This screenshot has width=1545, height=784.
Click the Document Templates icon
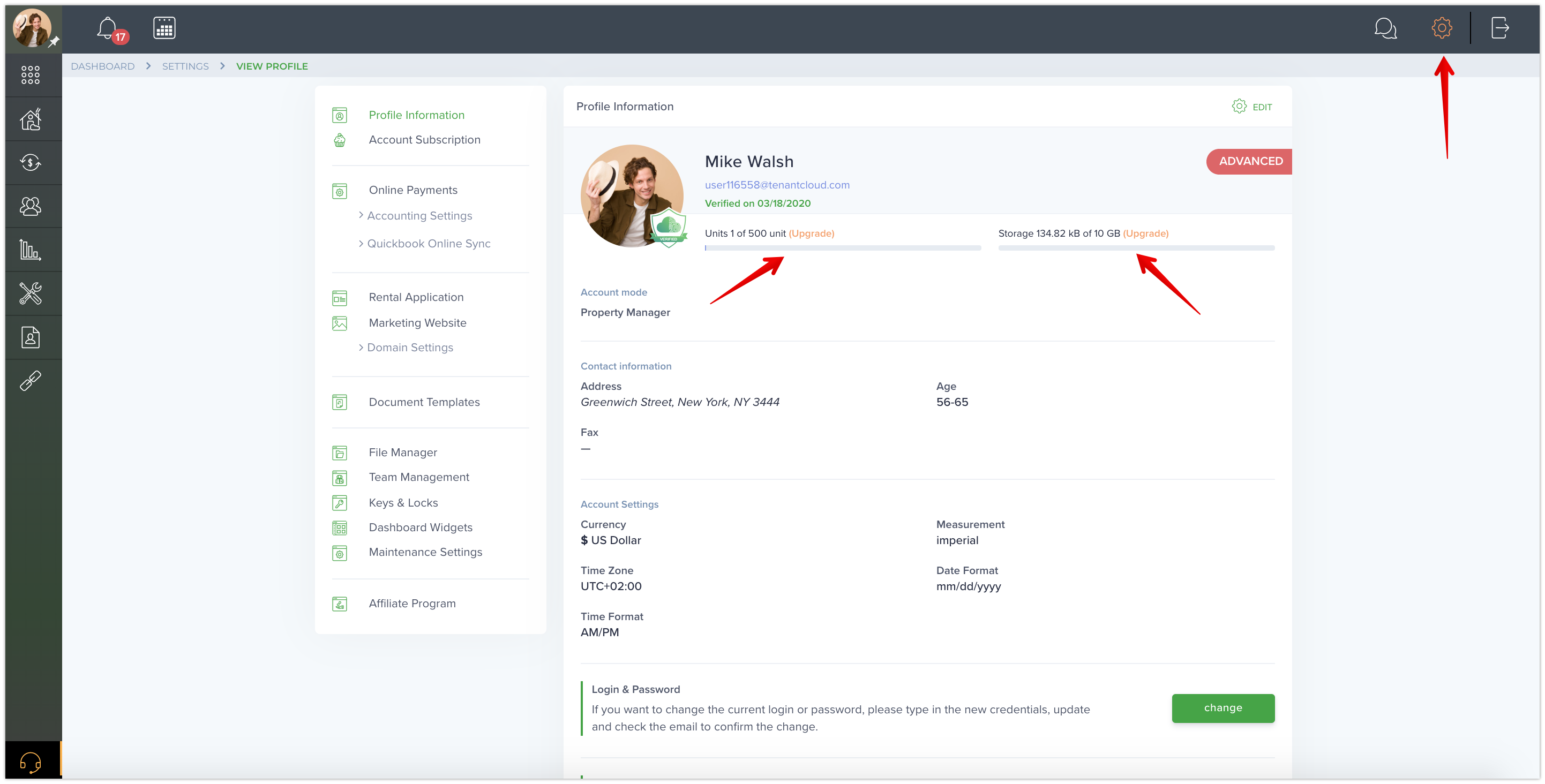(x=340, y=403)
